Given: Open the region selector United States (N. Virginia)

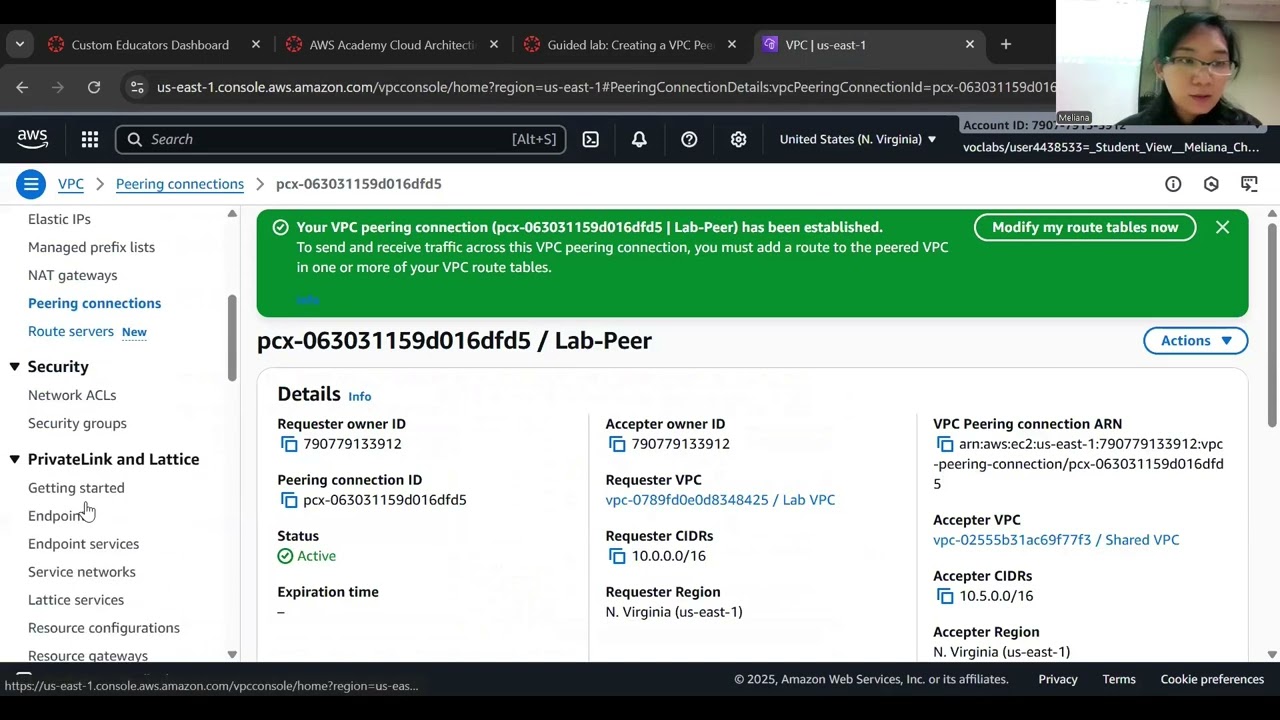Looking at the screenshot, I should click(858, 139).
